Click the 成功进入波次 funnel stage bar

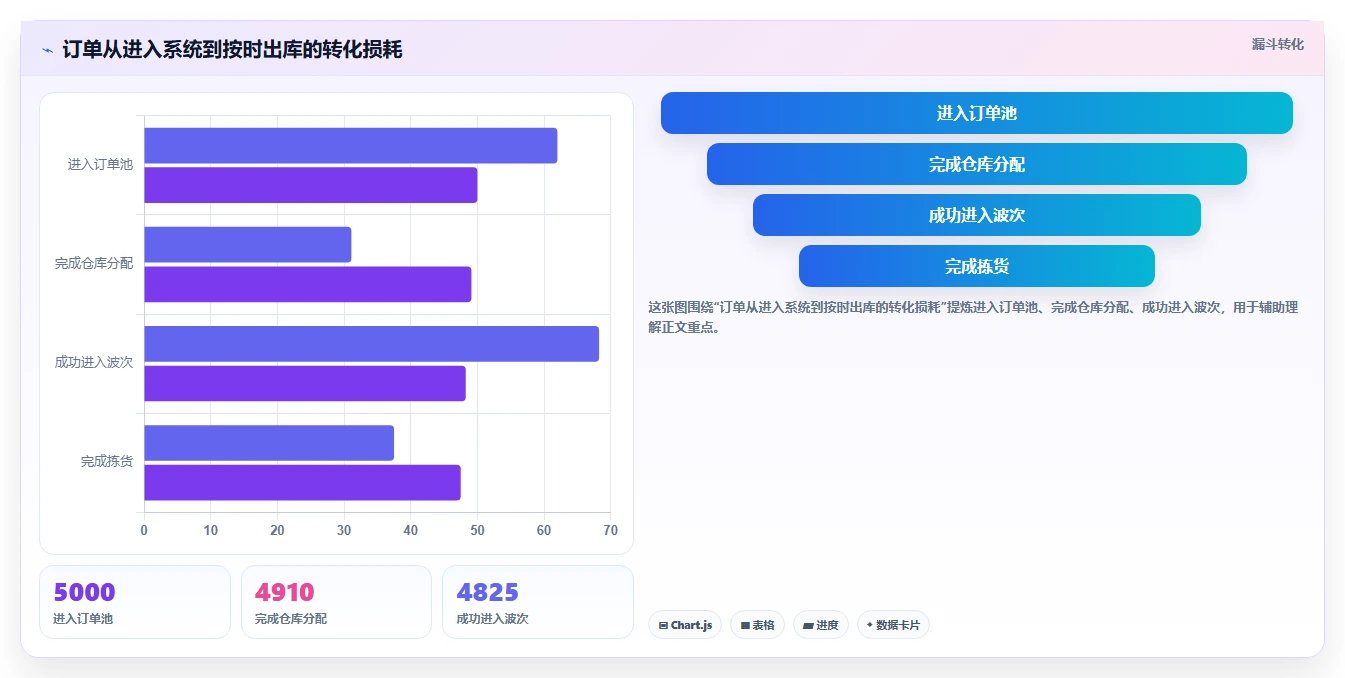pyautogui.click(x=976, y=215)
